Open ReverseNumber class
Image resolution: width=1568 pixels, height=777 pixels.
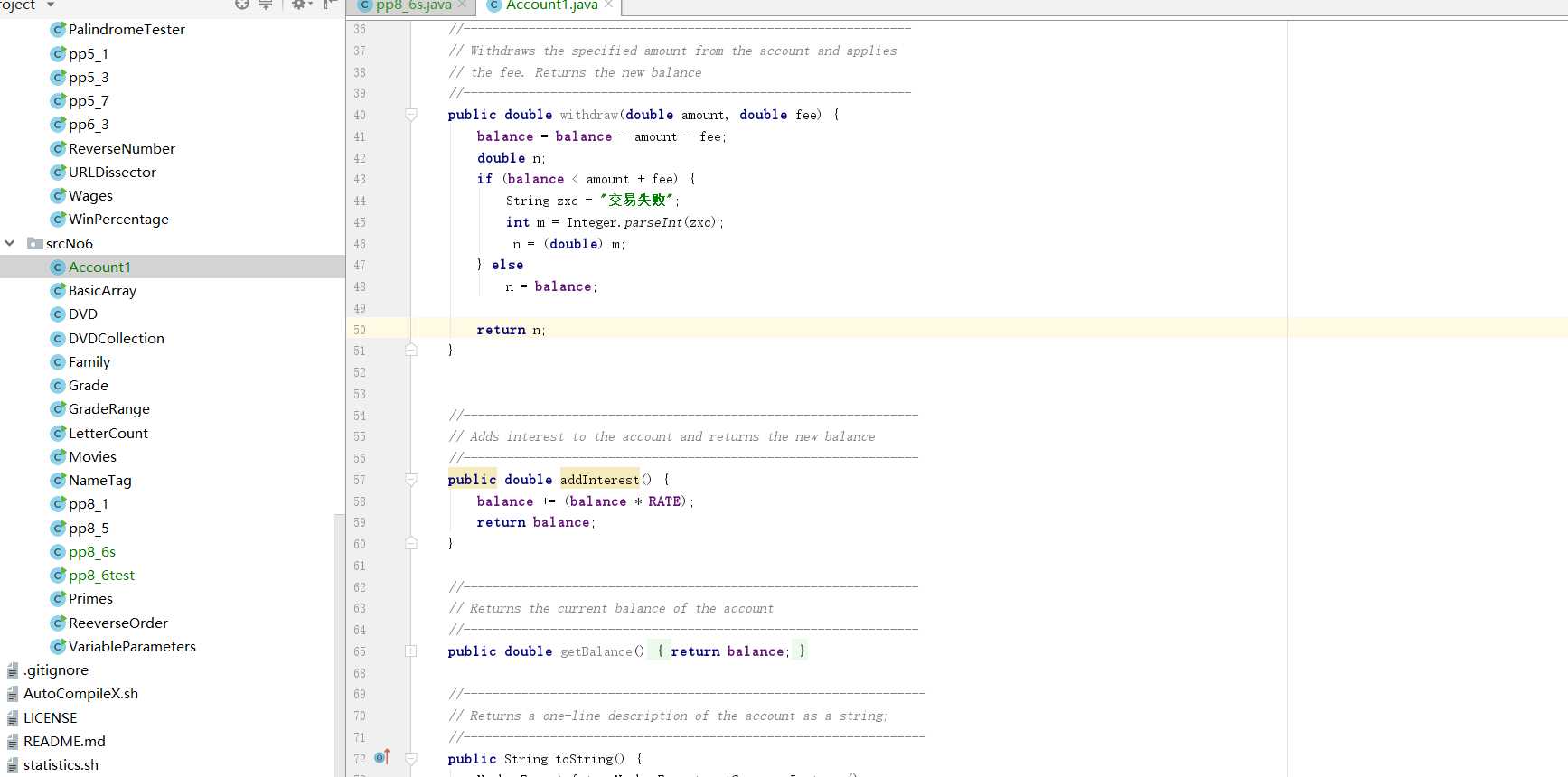point(122,148)
